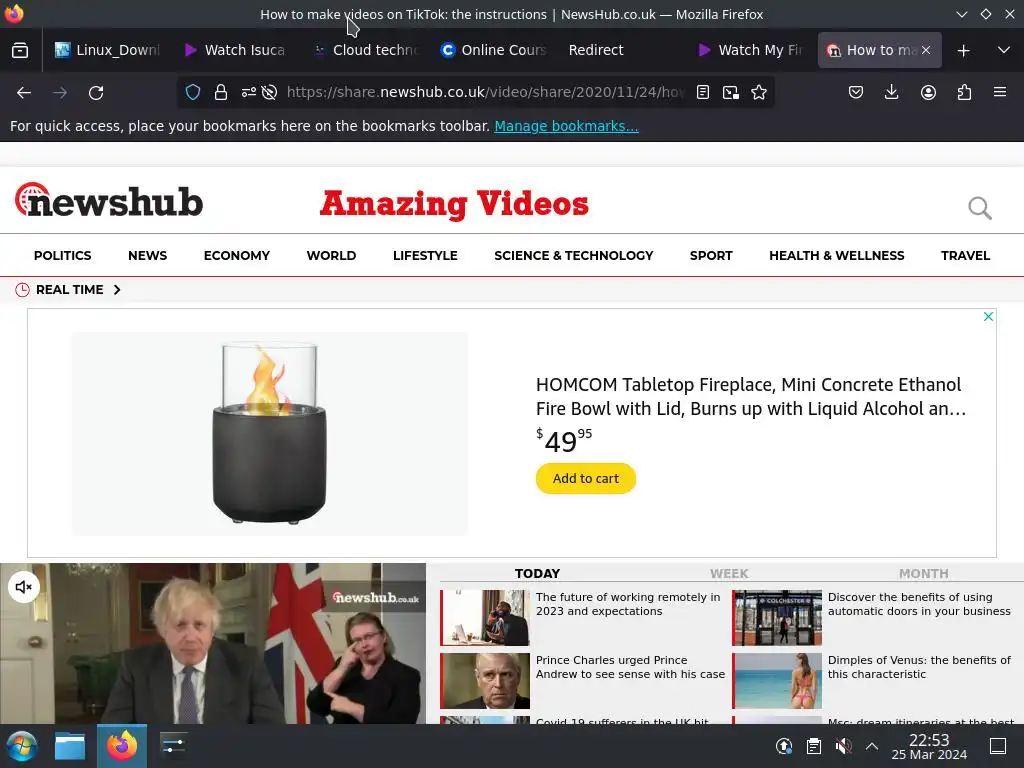Open automatic doors benefits article
The height and width of the screenshot is (768, 1024).
point(919,604)
